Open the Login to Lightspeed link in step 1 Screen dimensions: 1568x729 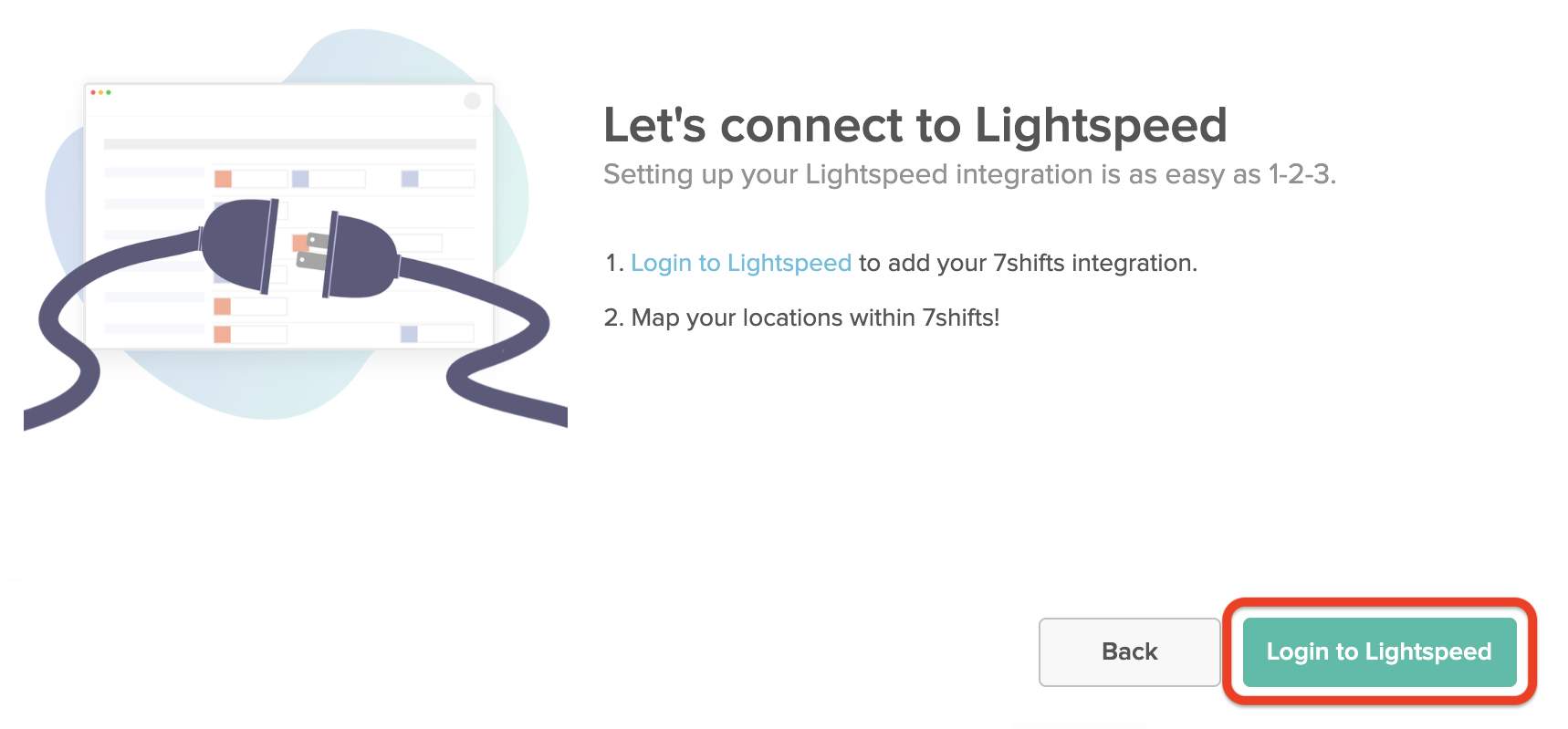741,263
